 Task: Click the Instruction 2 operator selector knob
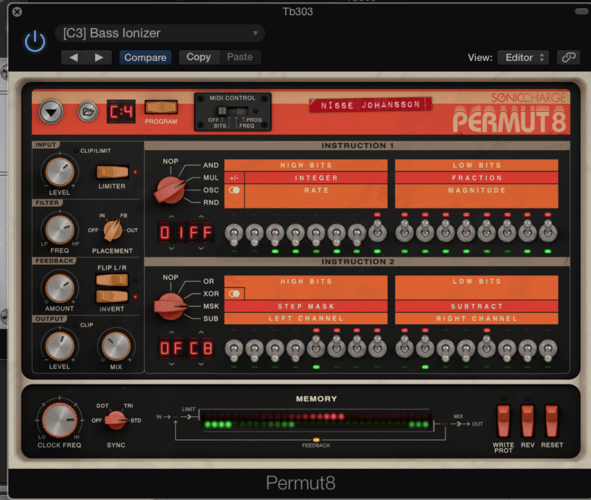[170, 306]
